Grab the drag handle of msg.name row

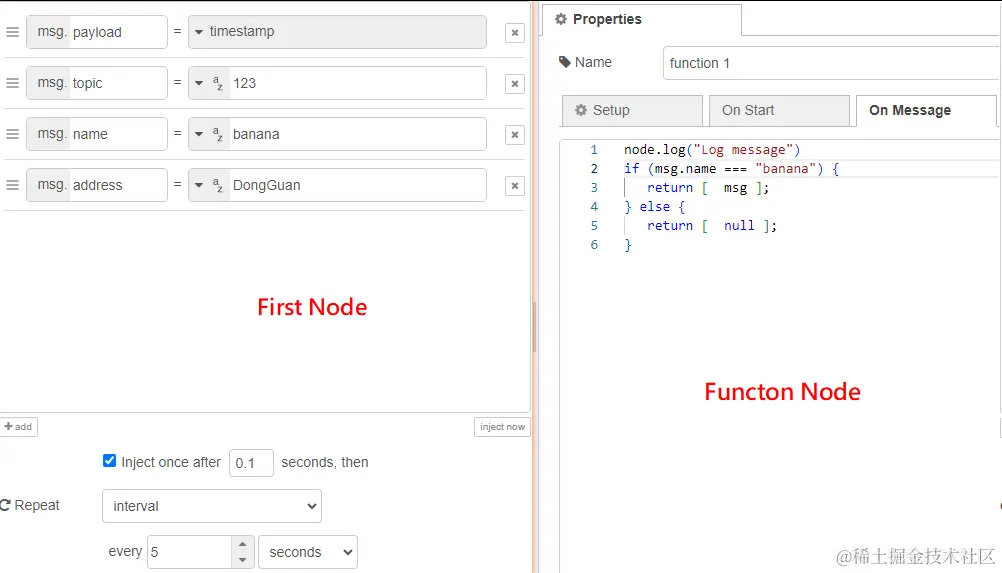tap(12, 134)
